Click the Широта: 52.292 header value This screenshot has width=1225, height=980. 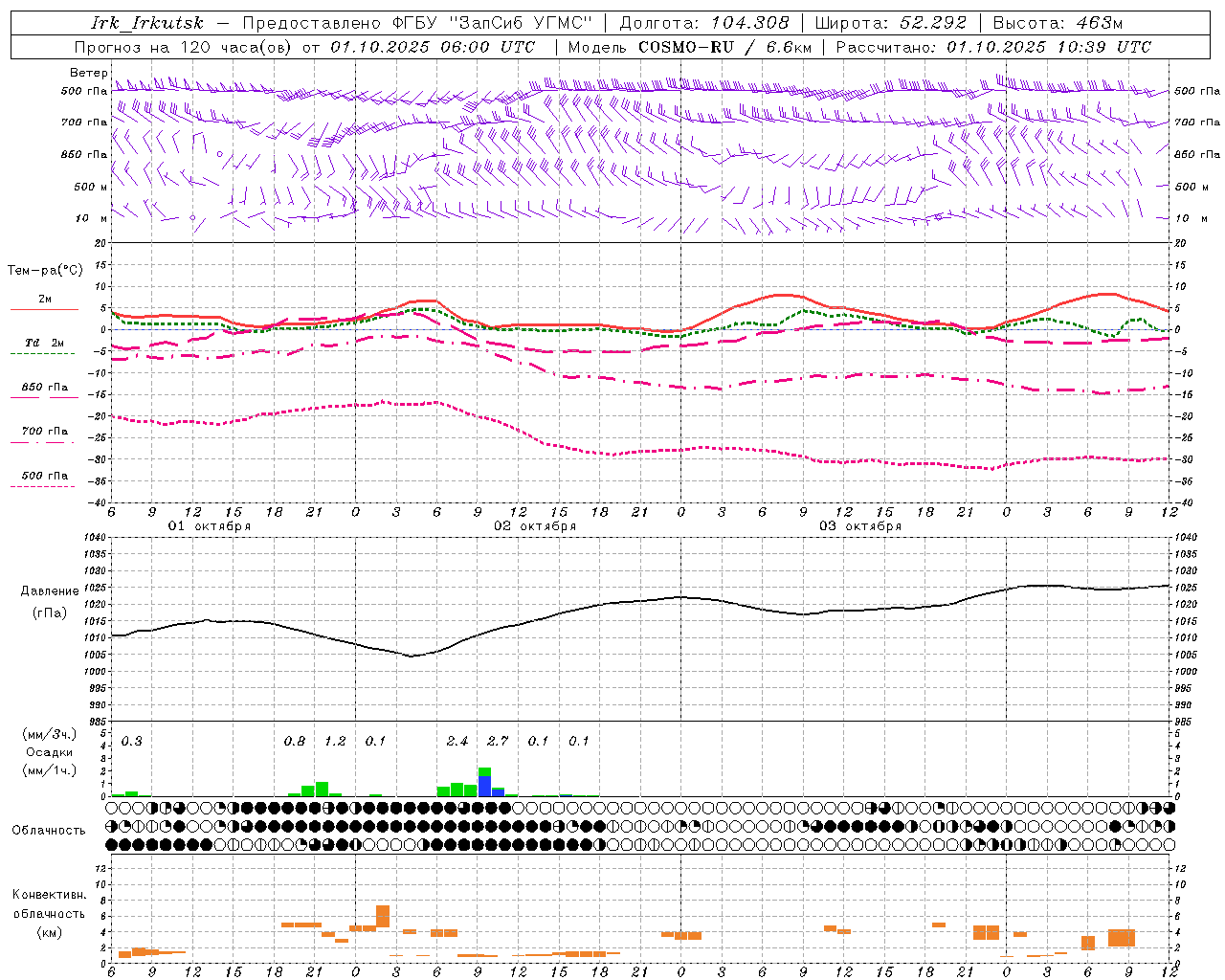[890, 23]
